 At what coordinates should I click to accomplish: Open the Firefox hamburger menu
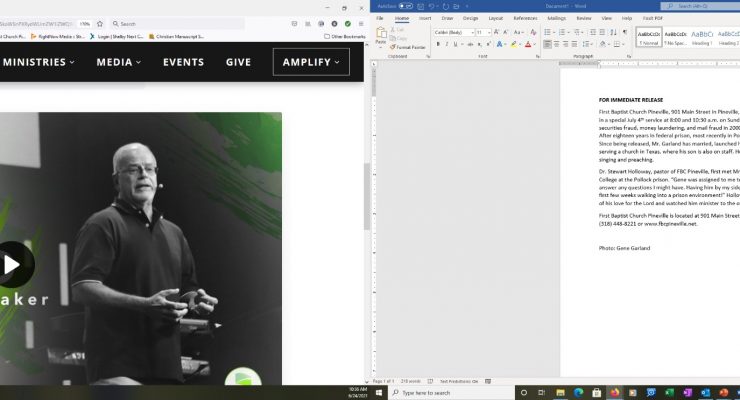pyautogui.click(x=361, y=24)
